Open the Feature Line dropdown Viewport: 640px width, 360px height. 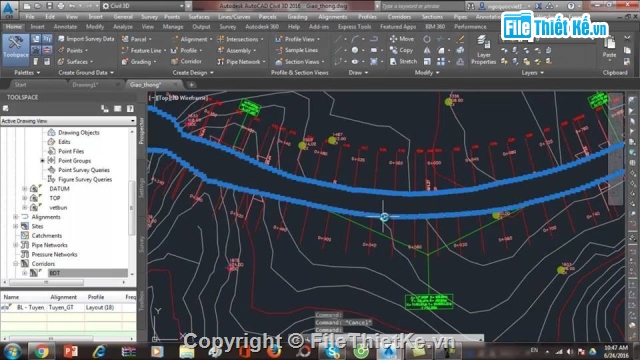pos(144,51)
